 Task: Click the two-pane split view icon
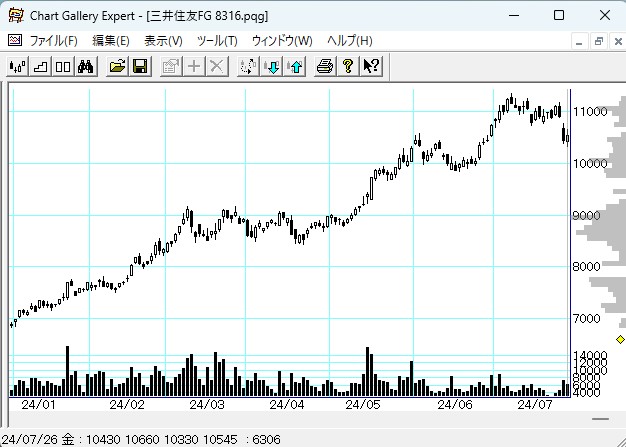pyautogui.click(x=62, y=66)
